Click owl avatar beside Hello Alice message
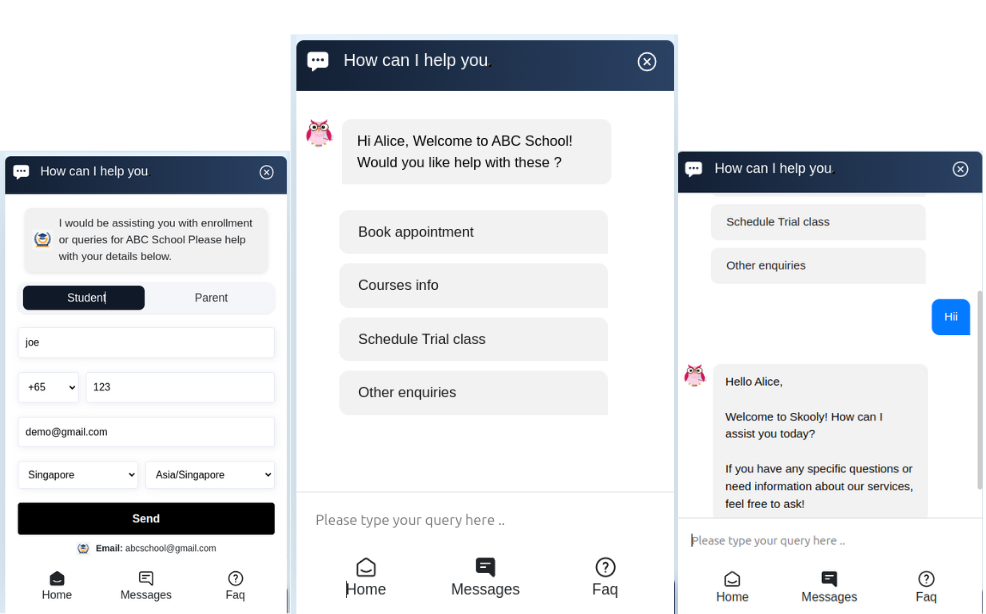Screen dimensions: 986x614 (x=695, y=376)
